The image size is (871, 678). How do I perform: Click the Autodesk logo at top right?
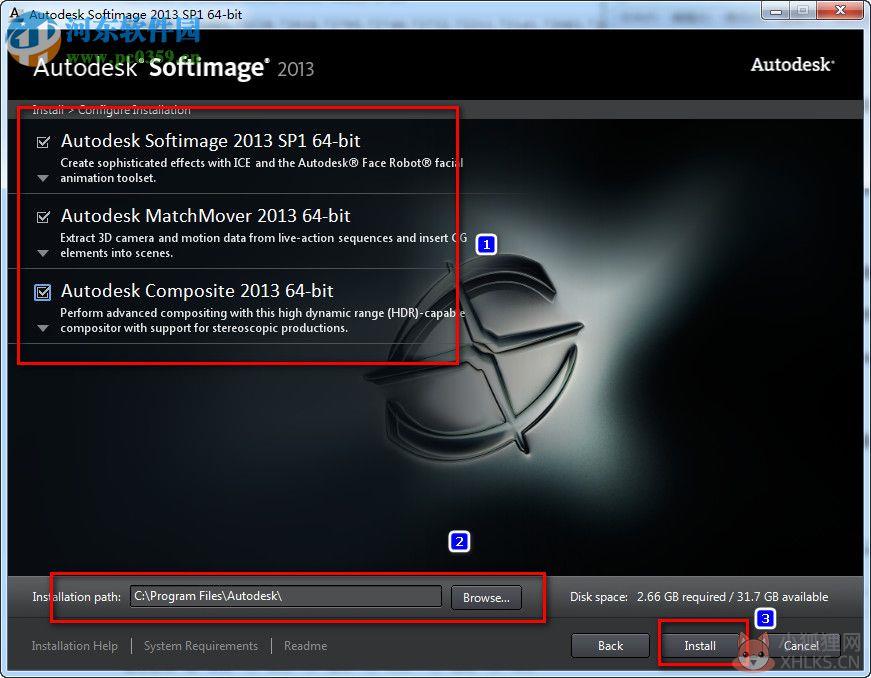coord(793,65)
